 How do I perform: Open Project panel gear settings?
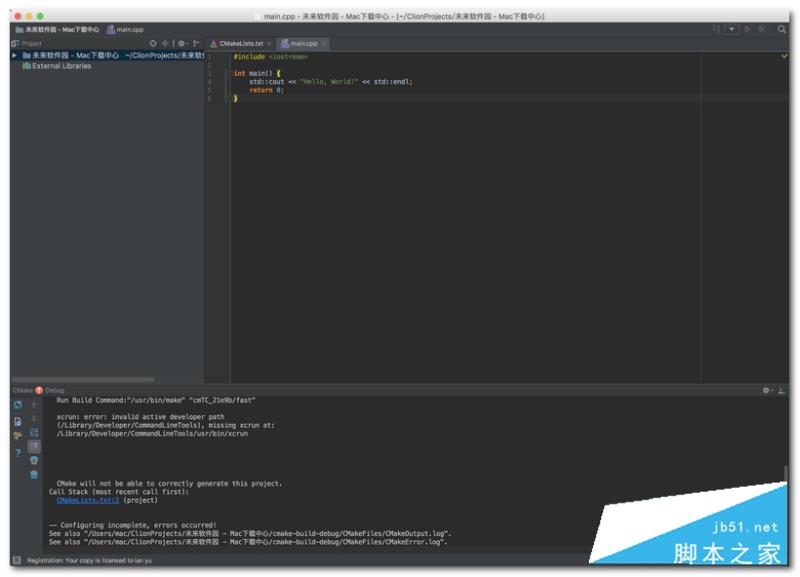point(182,43)
